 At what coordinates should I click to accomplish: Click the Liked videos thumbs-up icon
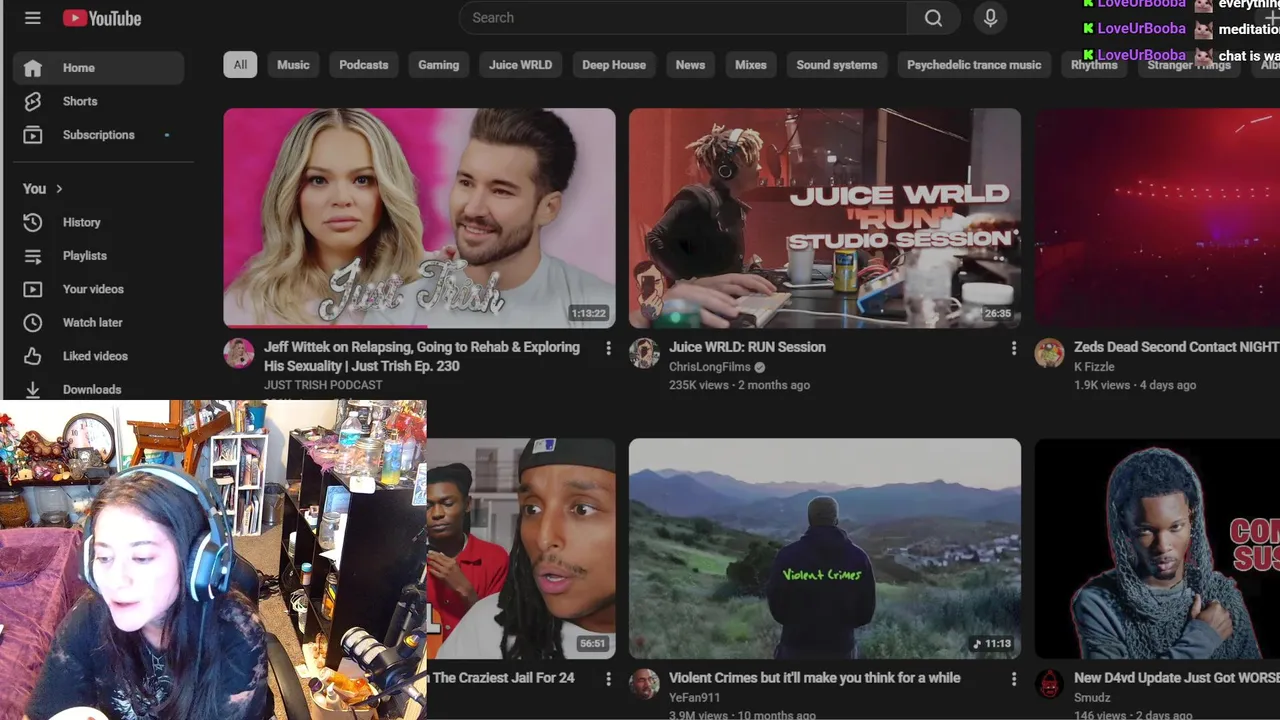click(33, 356)
